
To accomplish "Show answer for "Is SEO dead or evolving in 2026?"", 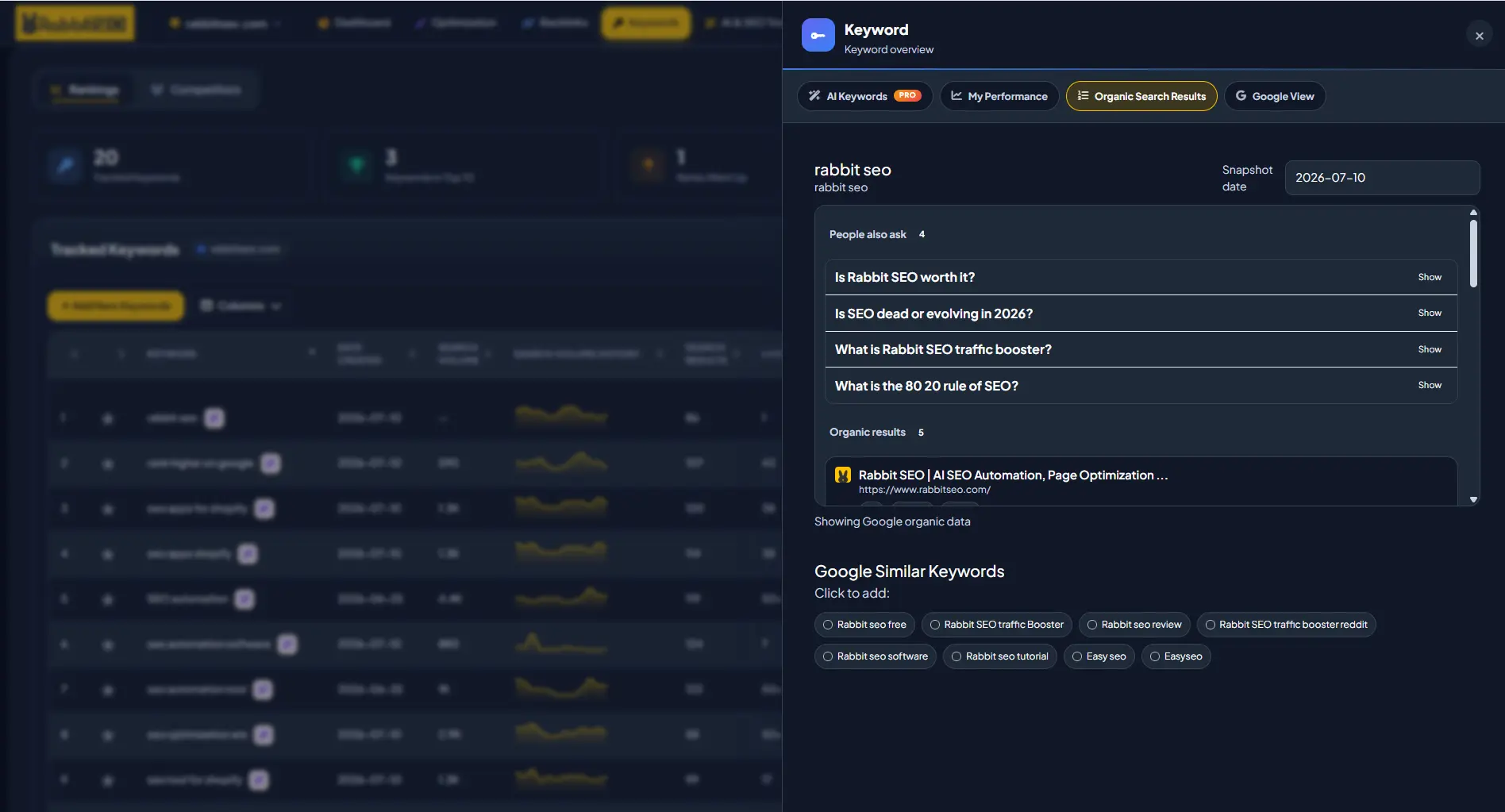I will tap(1430, 313).
